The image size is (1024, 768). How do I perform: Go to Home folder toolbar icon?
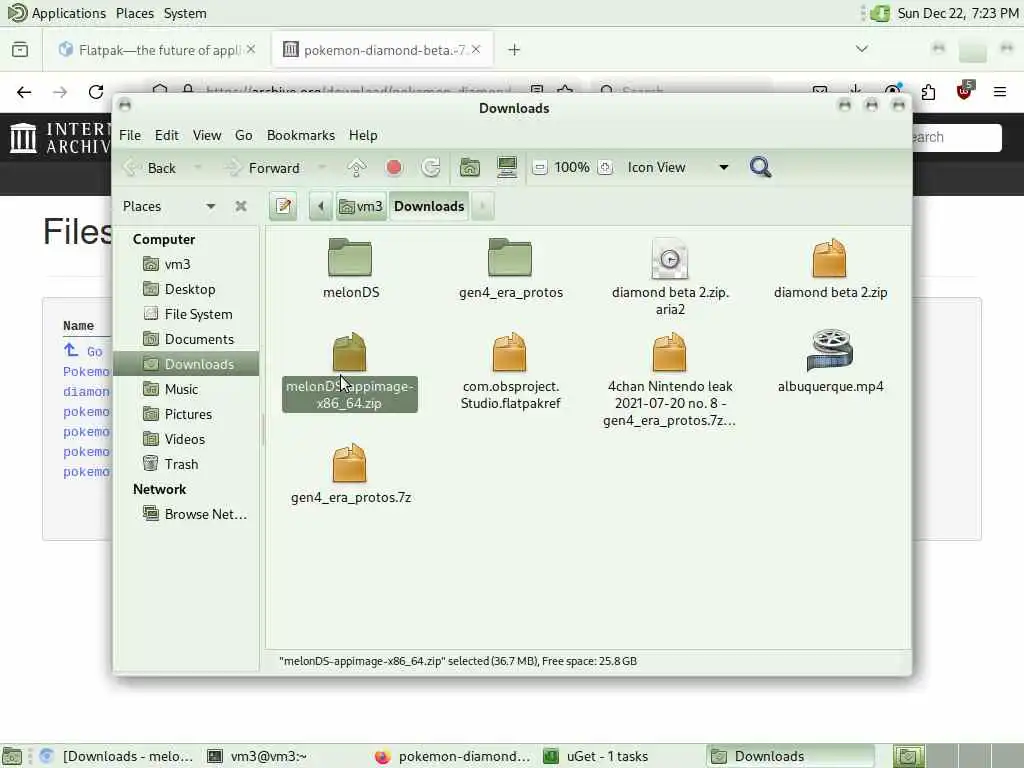(470, 168)
